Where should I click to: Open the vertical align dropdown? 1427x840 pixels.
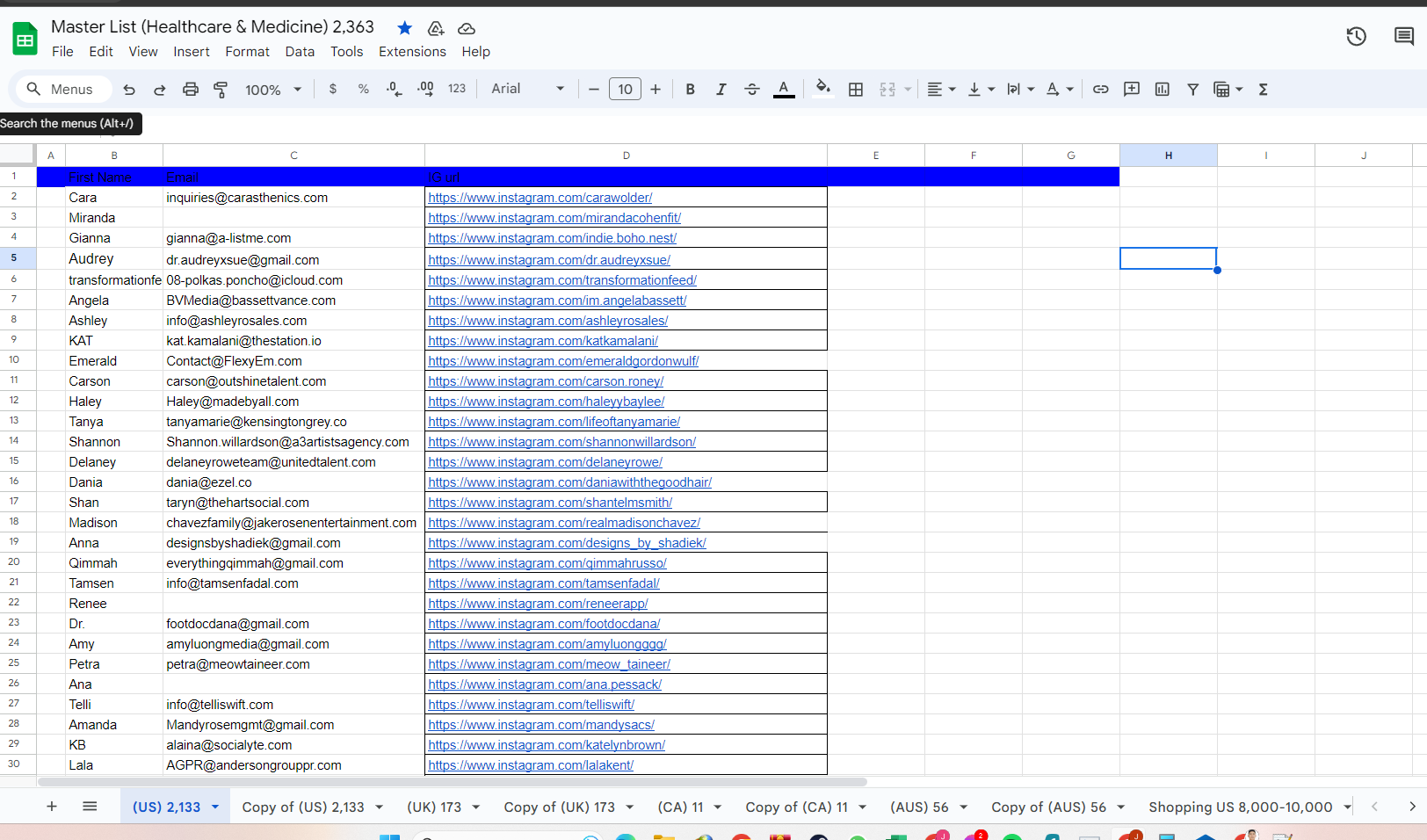[981, 90]
